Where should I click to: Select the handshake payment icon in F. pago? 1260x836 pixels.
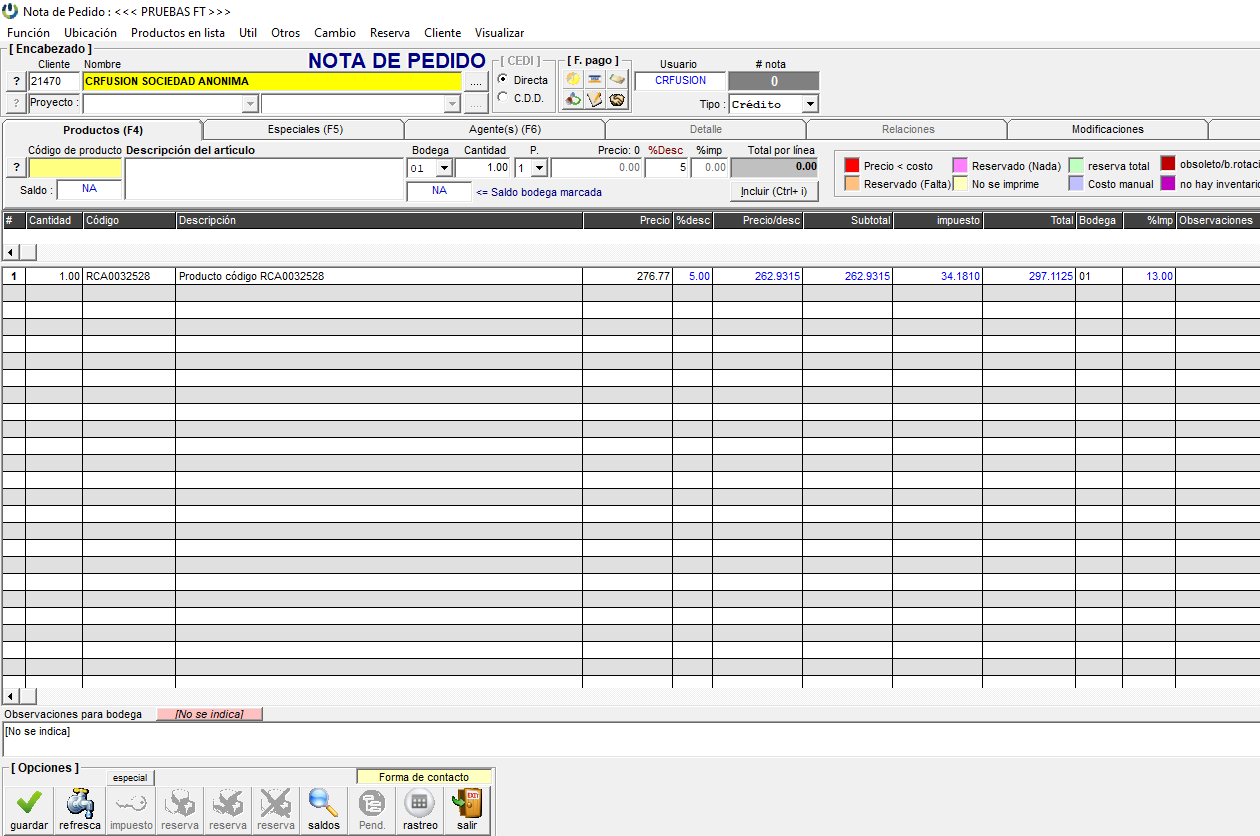(x=617, y=100)
